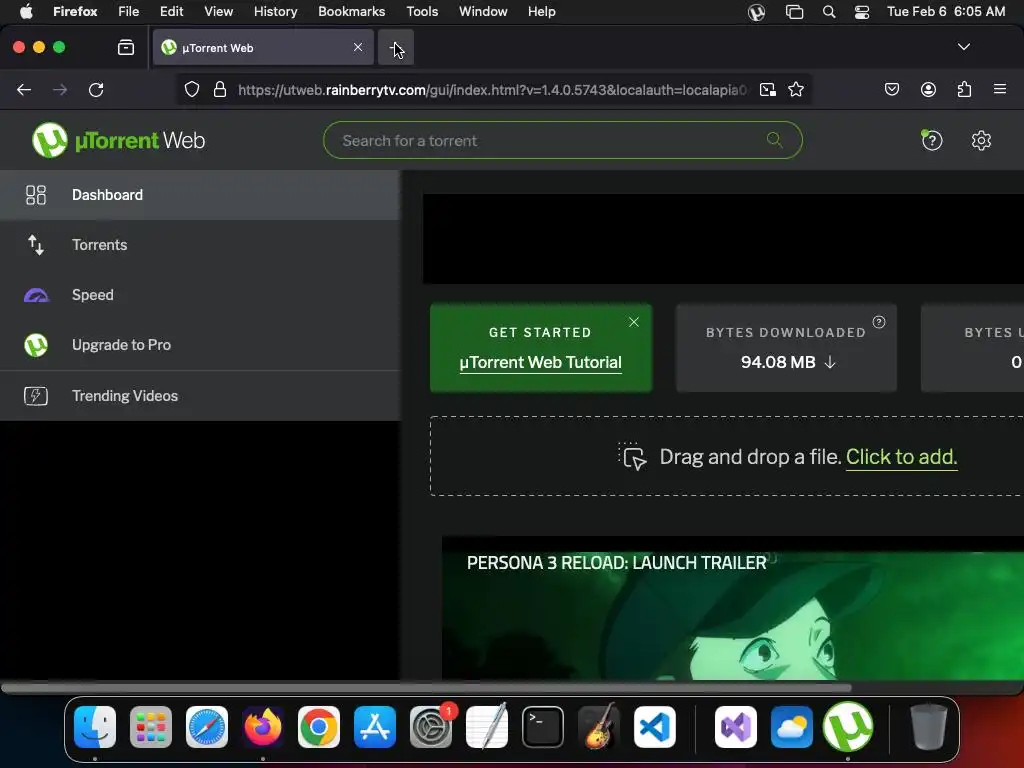The image size is (1024, 768).
Task: Open Firefox account icon
Action: pyautogui.click(x=928, y=89)
